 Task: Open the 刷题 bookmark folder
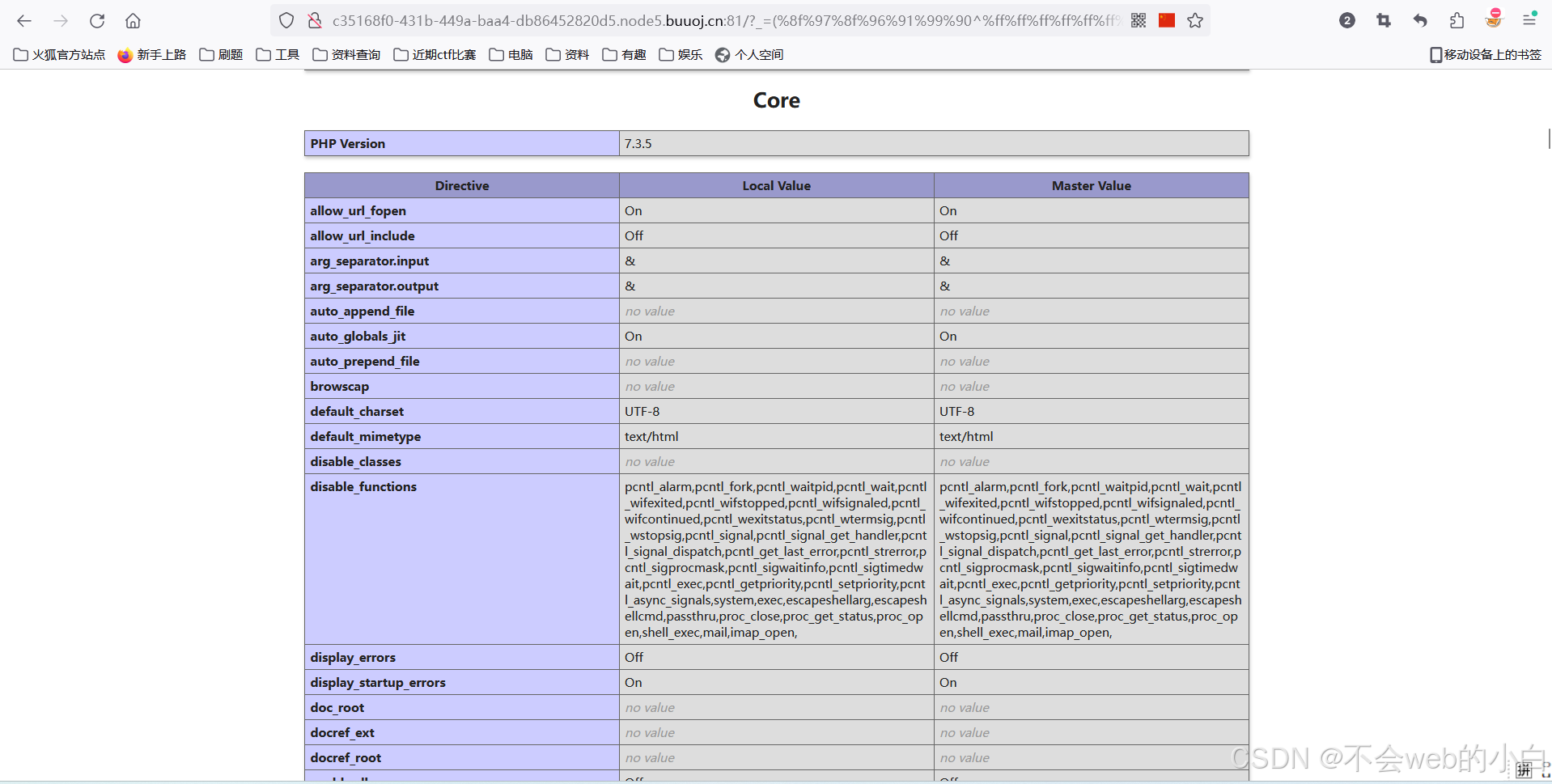221,55
